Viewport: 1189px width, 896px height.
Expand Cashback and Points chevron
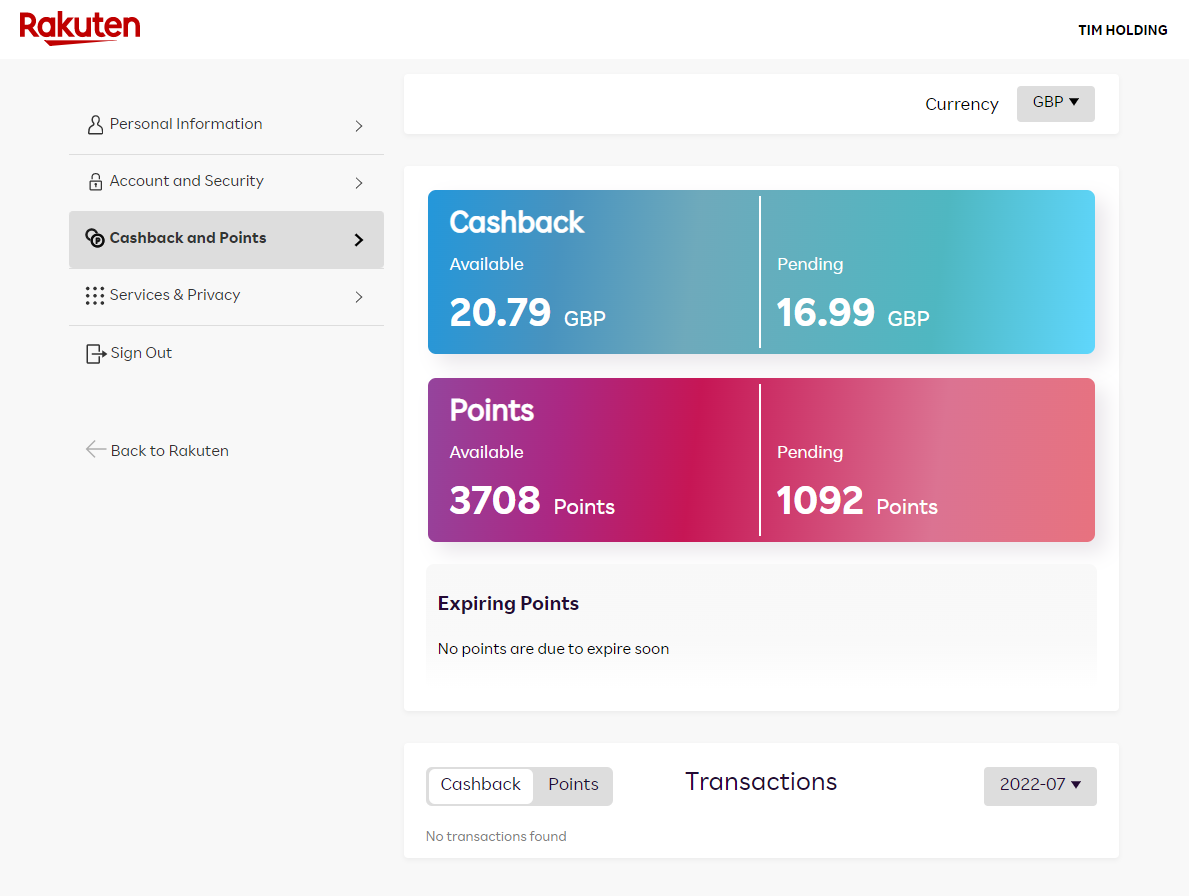pyautogui.click(x=359, y=240)
